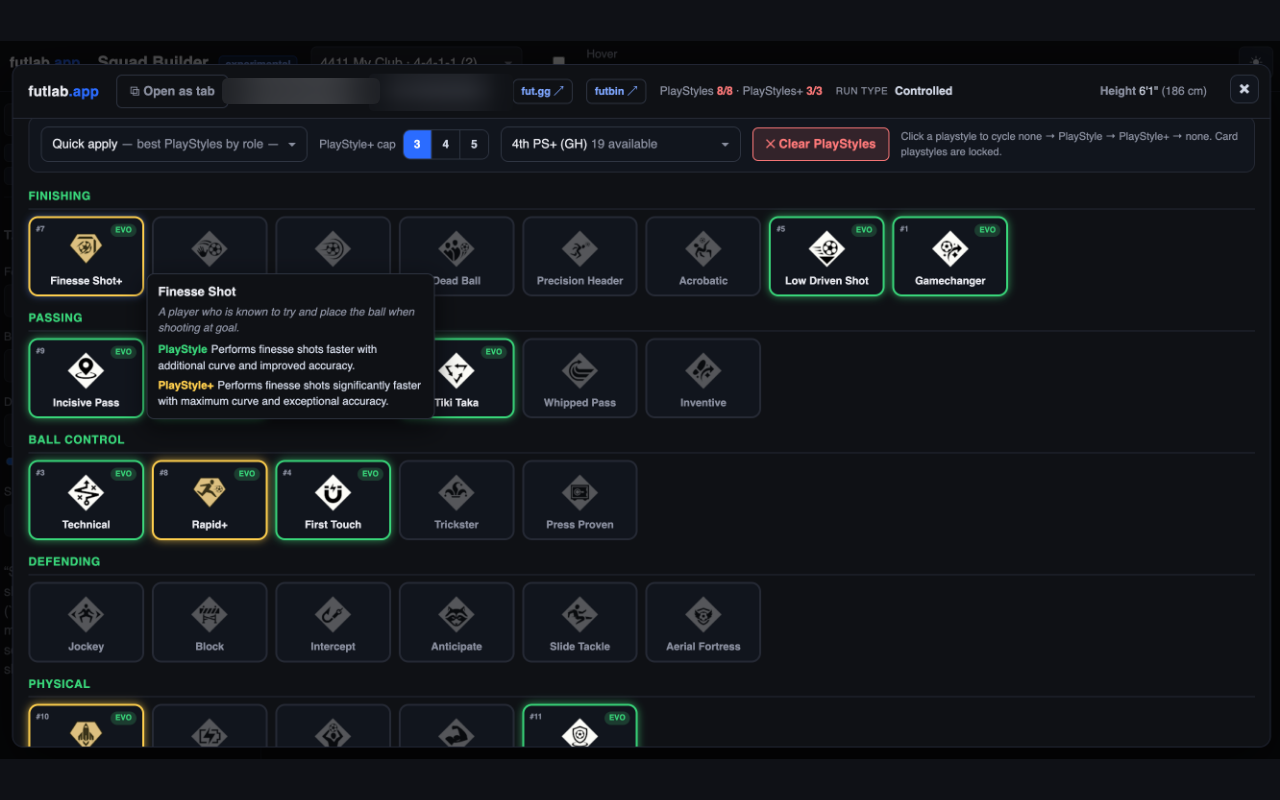Set PlayStyle+ cap to 5

[x=474, y=144]
